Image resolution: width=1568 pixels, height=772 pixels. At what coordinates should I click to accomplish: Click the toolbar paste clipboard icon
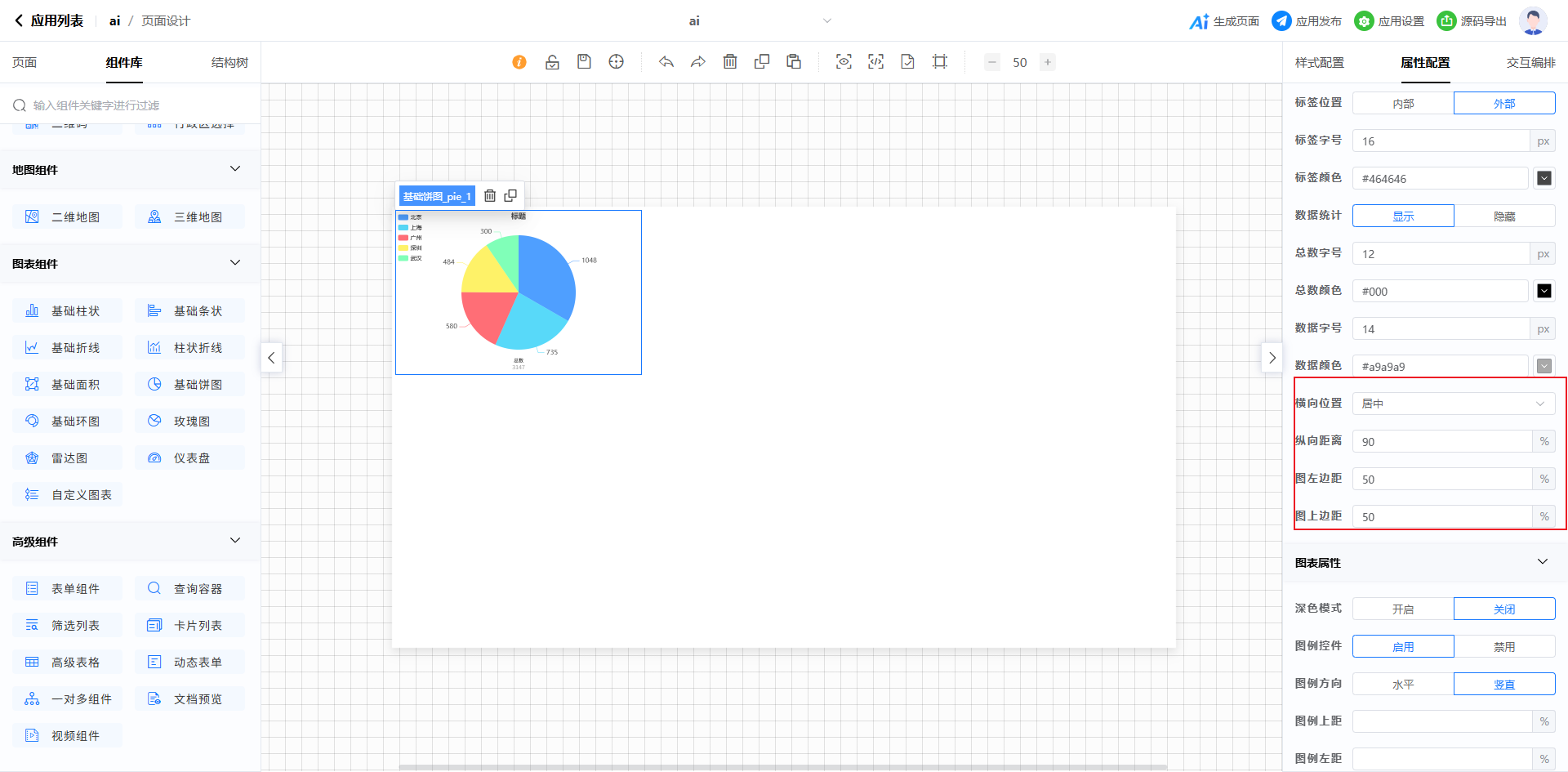click(x=794, y=62)
